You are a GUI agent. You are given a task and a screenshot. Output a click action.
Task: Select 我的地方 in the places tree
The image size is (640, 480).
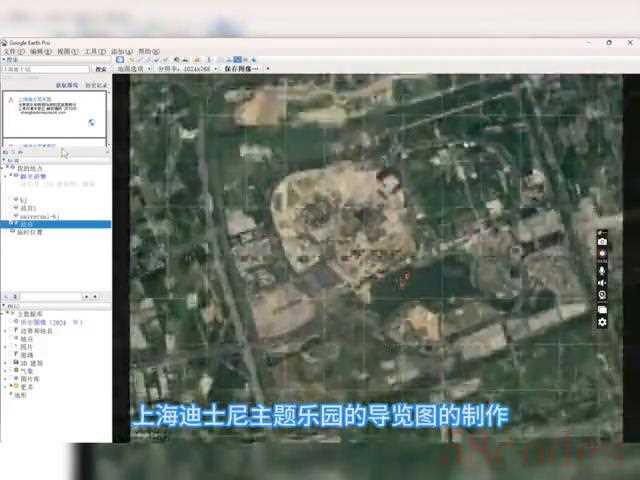coord(29,168)
